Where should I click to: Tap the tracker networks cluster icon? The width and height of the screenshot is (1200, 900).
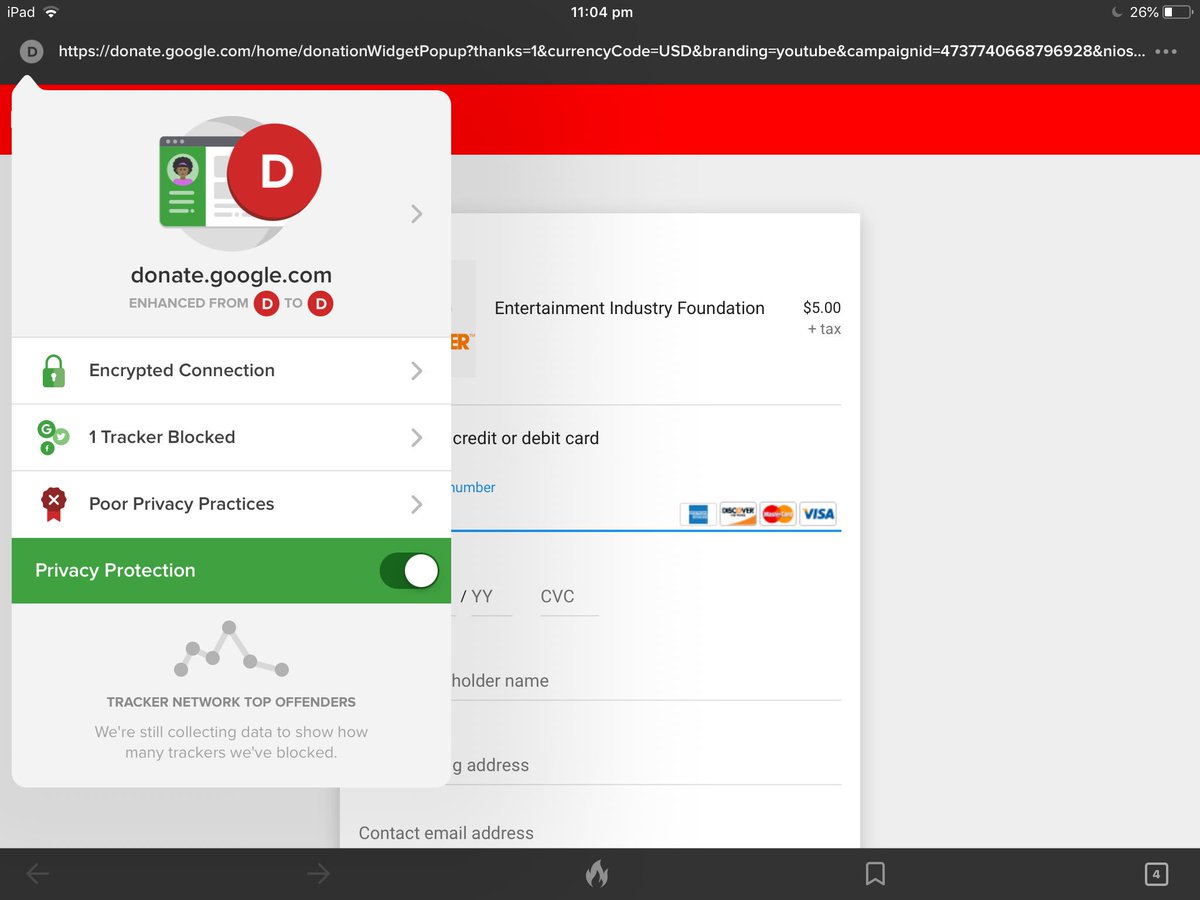53,437
